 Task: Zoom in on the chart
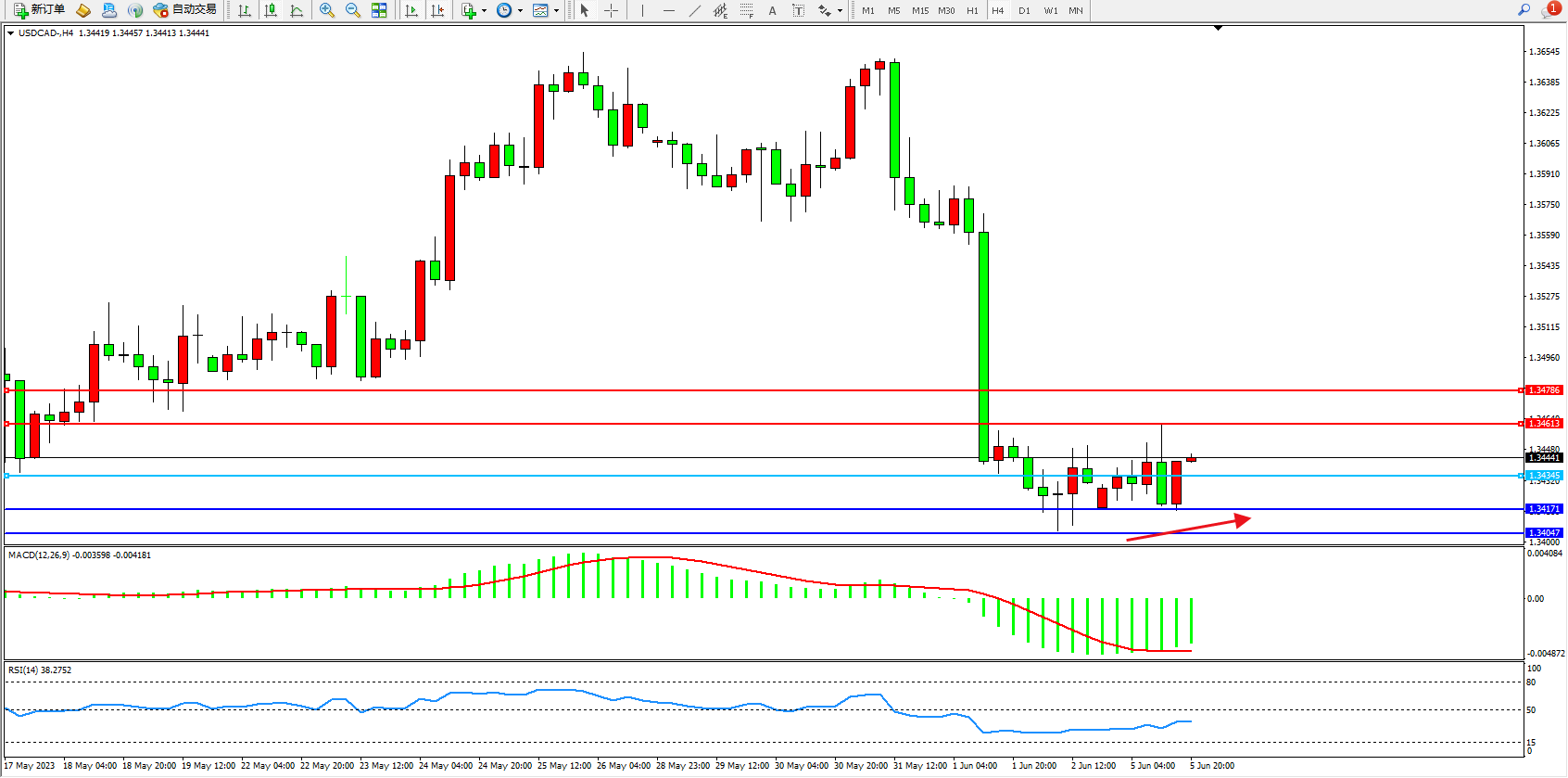point(327,10)
